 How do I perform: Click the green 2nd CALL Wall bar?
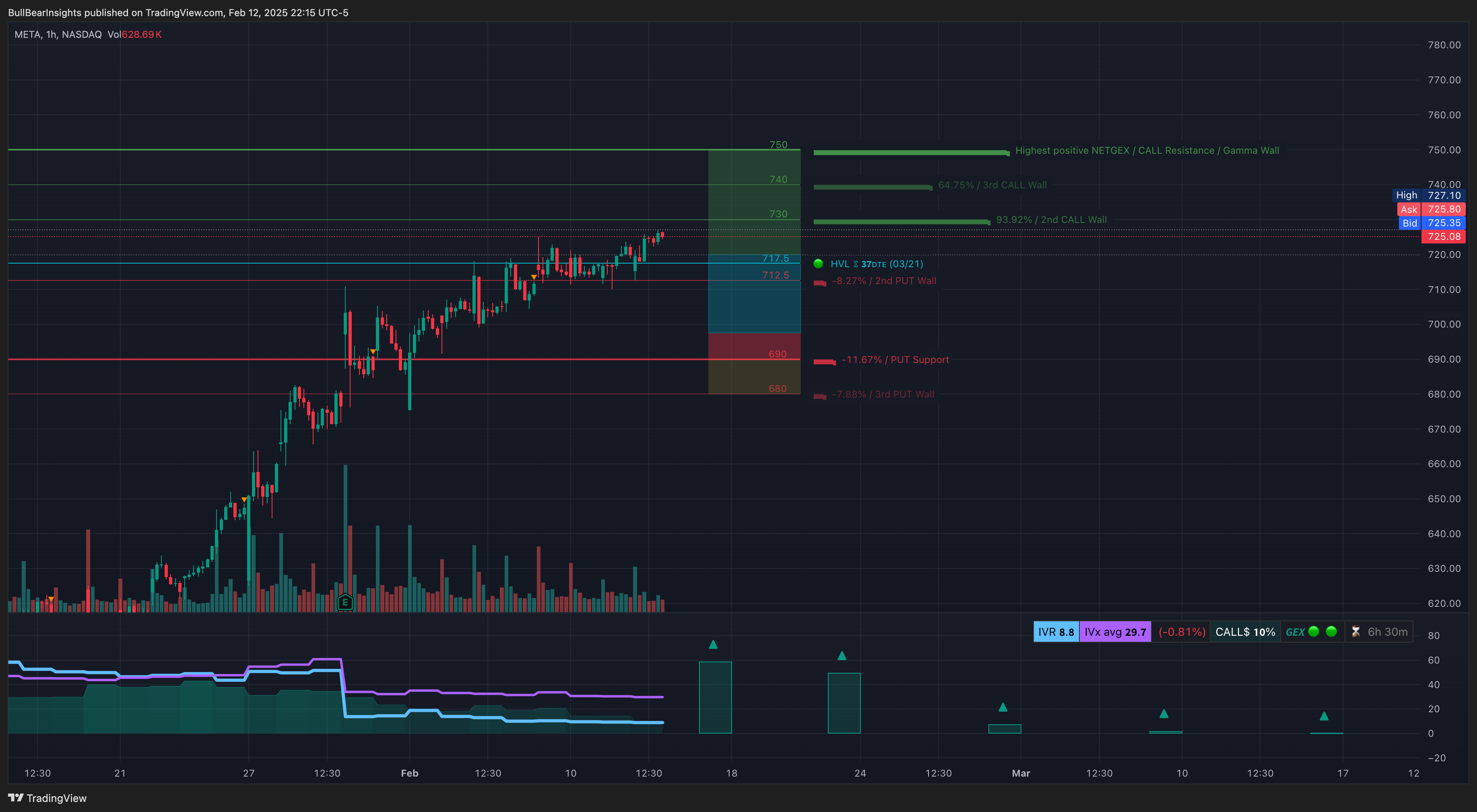(x=902, y=222)
